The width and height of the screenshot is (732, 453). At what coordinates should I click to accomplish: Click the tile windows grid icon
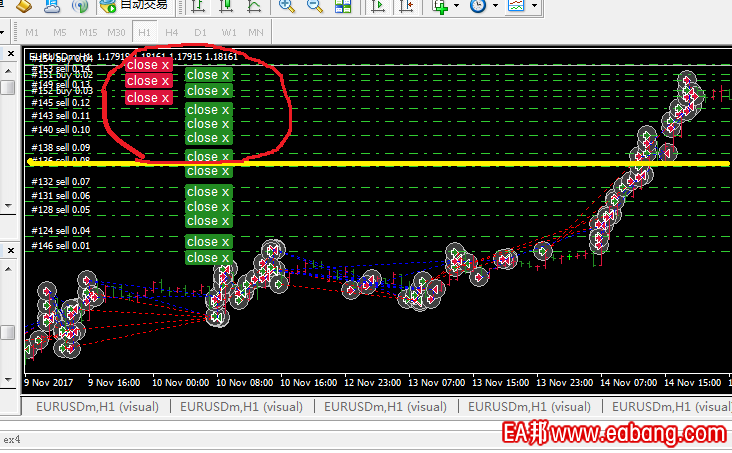coord(343,7)
